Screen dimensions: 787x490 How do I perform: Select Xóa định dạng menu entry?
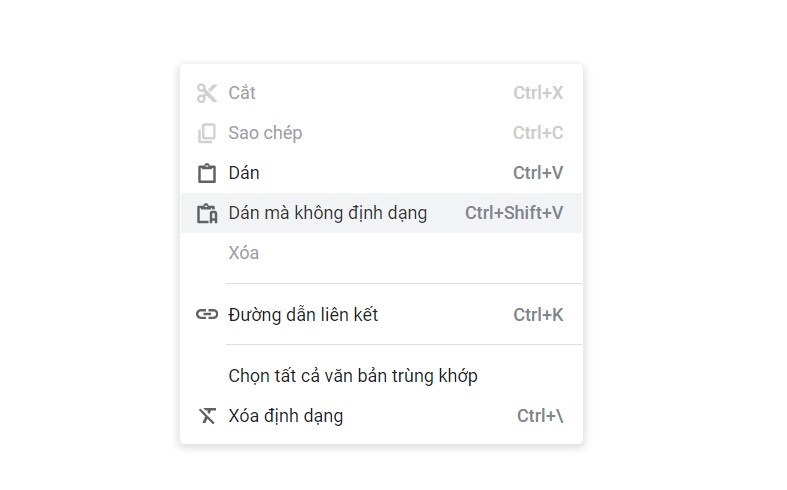pos(381,416)
